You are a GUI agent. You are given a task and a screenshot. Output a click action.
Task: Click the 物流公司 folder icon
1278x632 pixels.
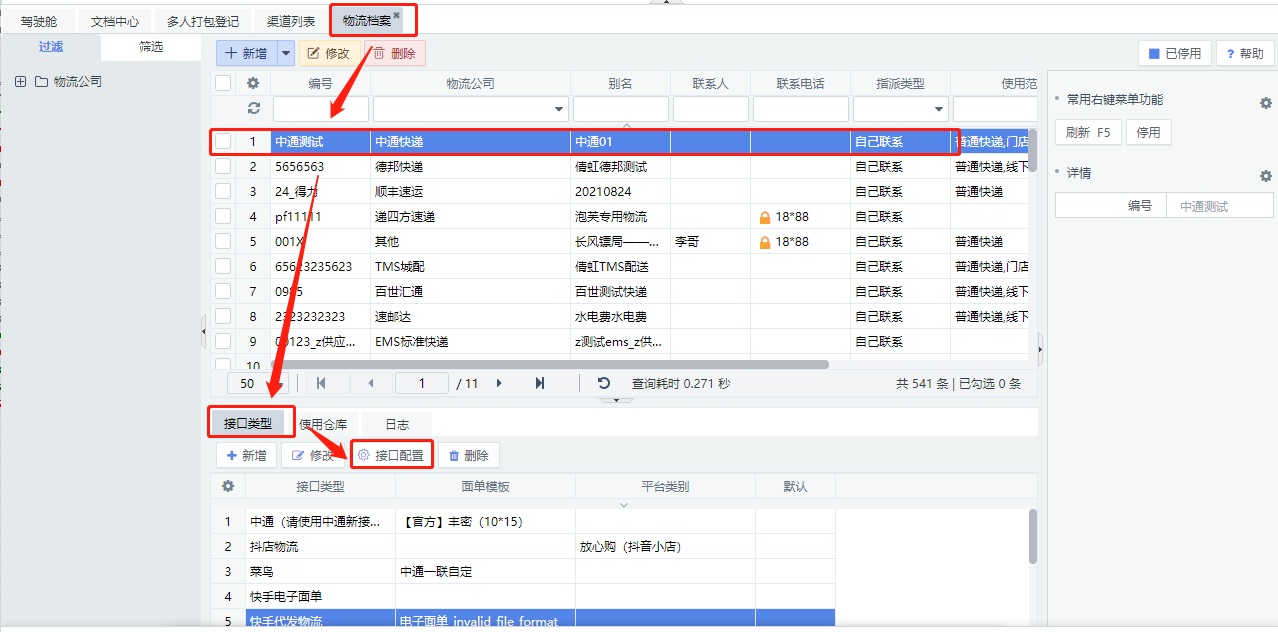click(42, 82)
